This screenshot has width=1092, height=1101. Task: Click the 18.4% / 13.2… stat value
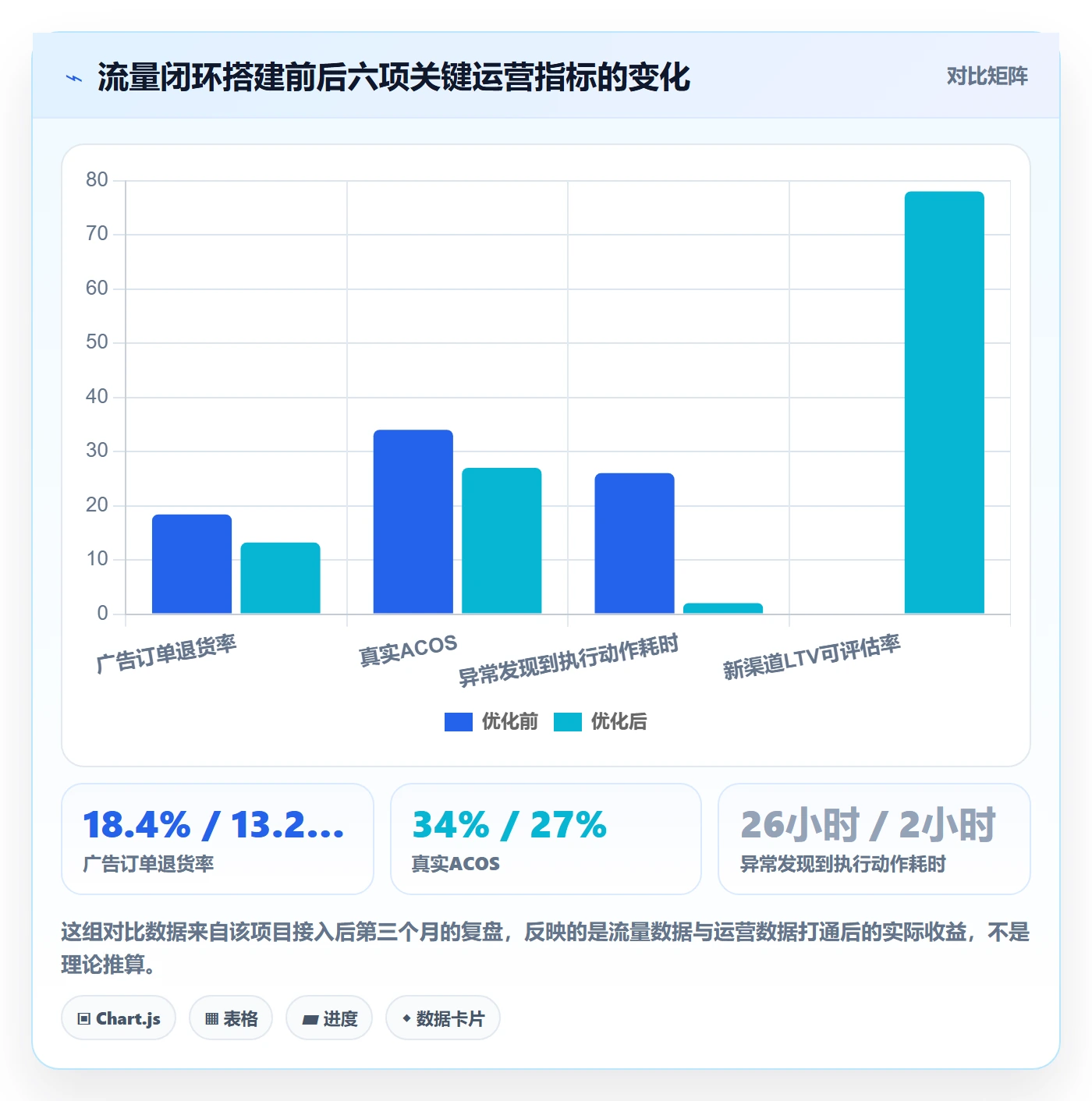click(214, 825)
